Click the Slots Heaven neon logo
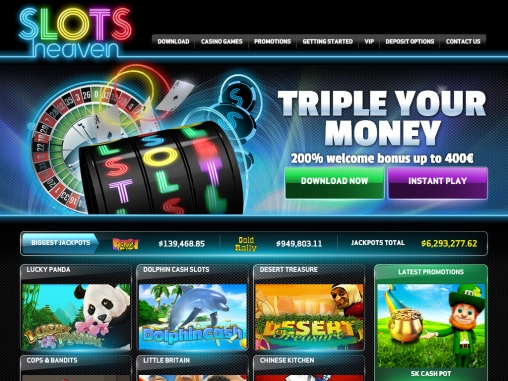This screenshot has width=508, height=381. click(x=75, y=32)
